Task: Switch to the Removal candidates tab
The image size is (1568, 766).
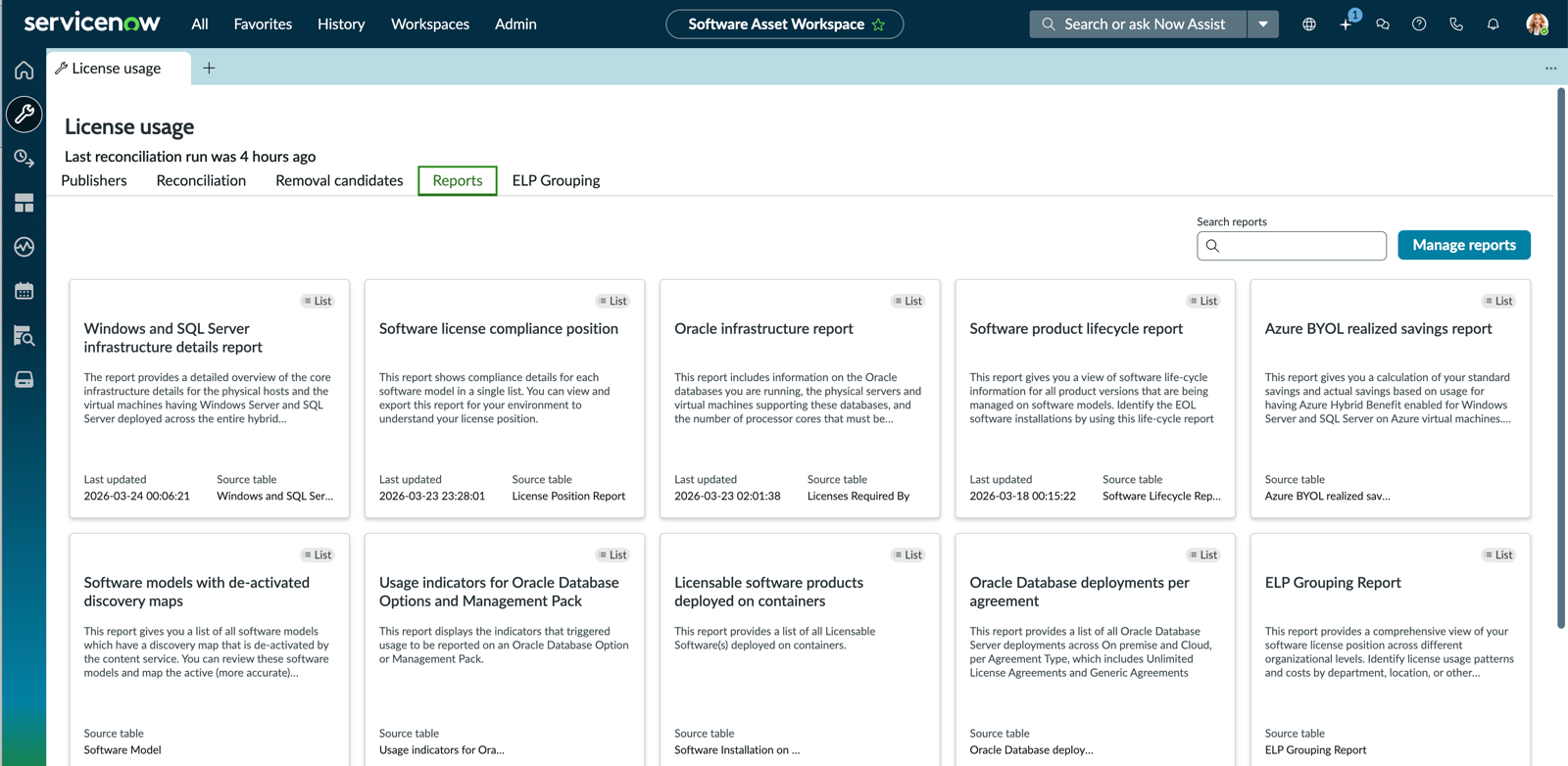Action: click(x=339, y=180)
